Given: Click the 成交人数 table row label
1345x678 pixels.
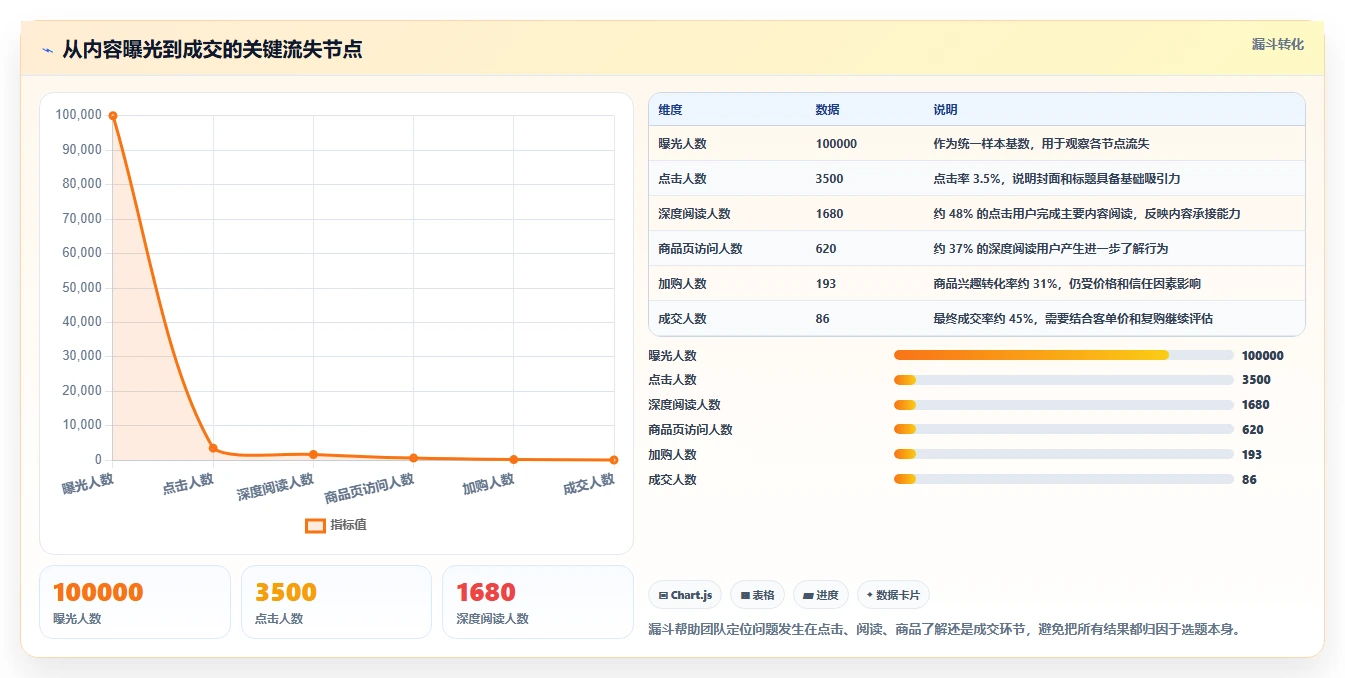Looking at the screenshot, I should coord(682,319).
